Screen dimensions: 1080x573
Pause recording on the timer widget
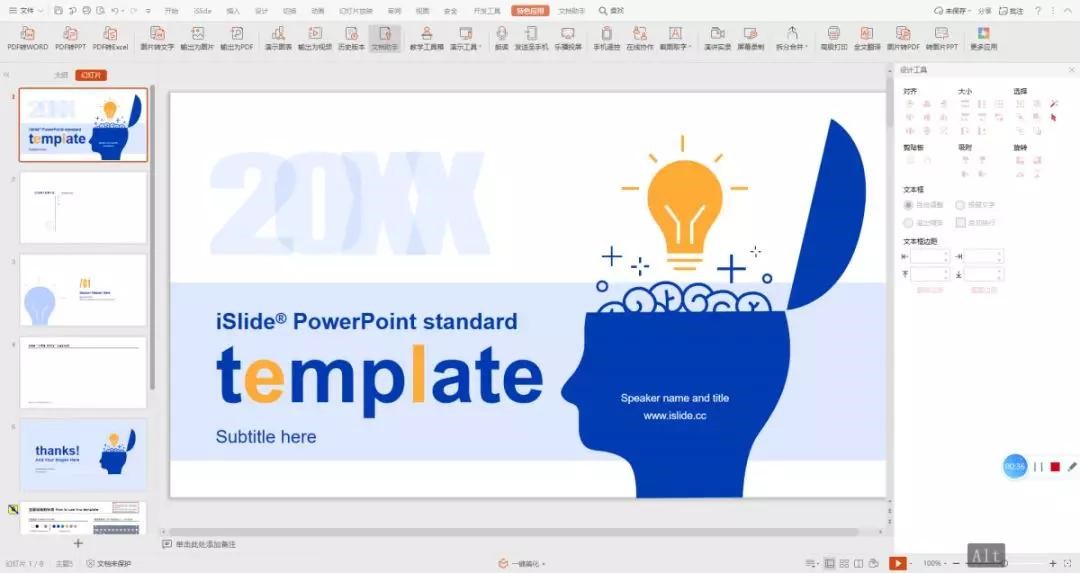[x=1038, y=467]
